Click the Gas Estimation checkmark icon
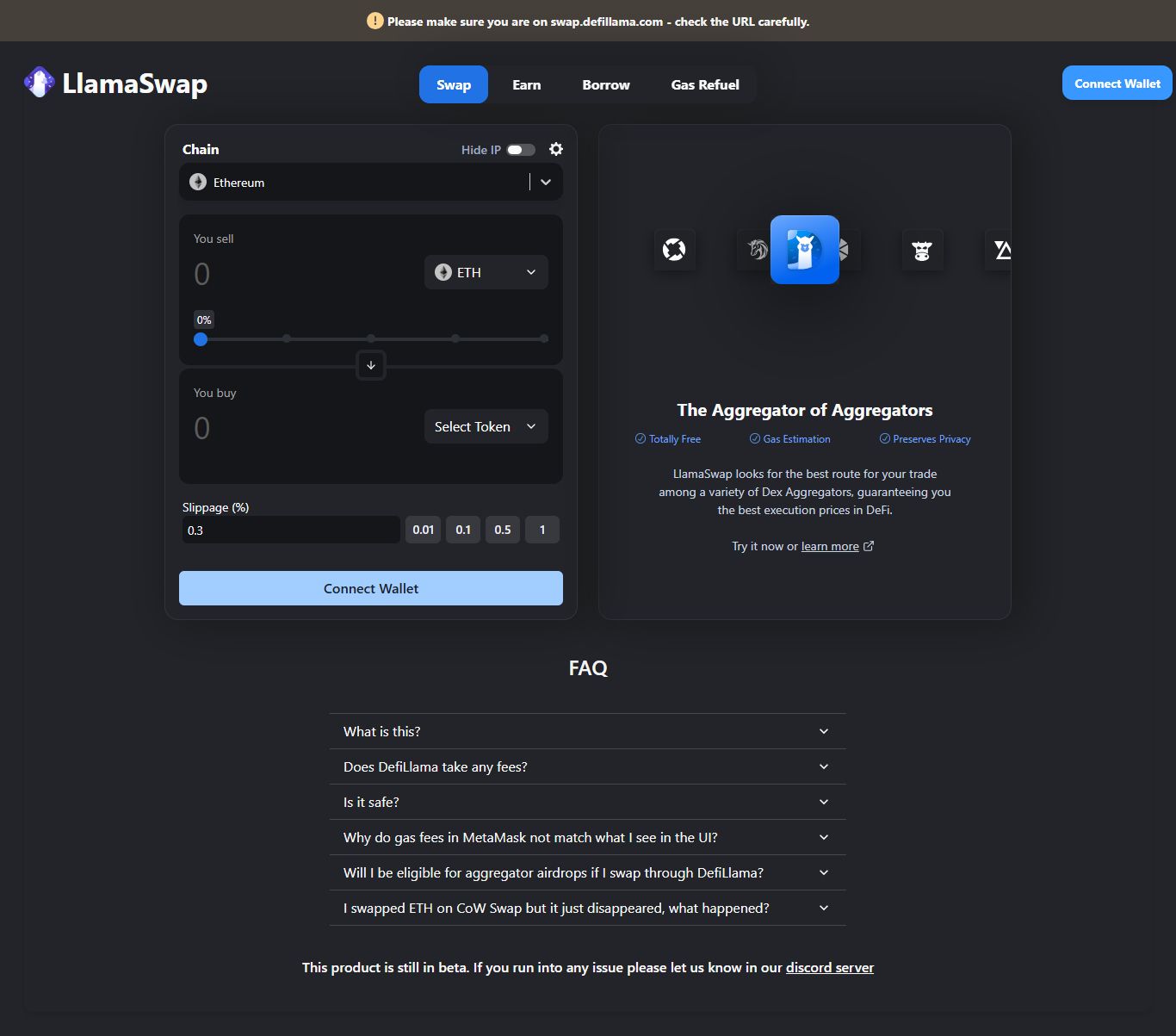This screenshot has height=1036, width=1176. pyautogui.click(x=754, y=438)
